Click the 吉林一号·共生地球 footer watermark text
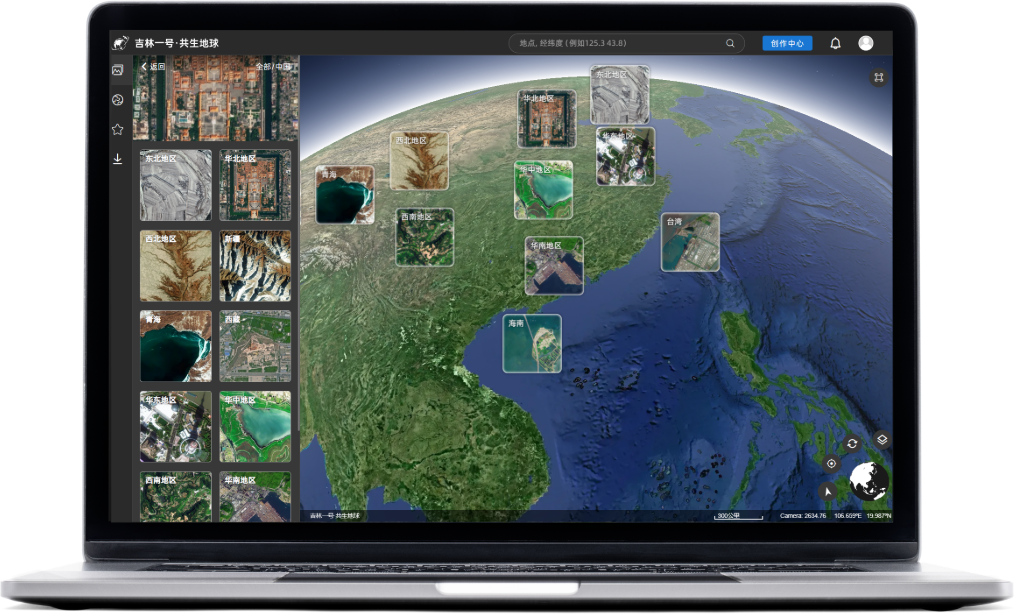Viewport: 1014px width, 614px height. tap(334, 516)
